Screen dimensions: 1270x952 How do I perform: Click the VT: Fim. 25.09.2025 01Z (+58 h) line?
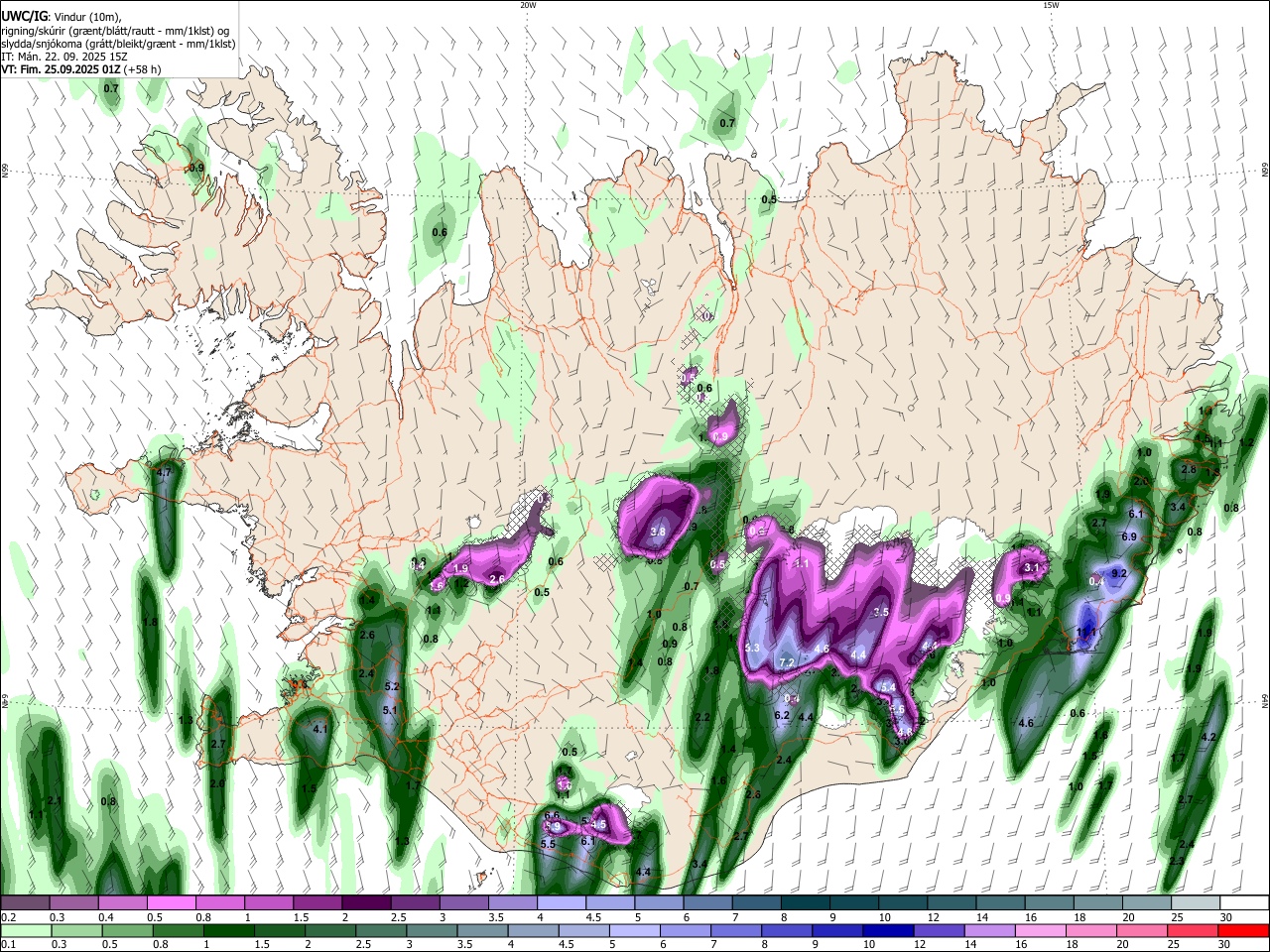pos(81,69)
